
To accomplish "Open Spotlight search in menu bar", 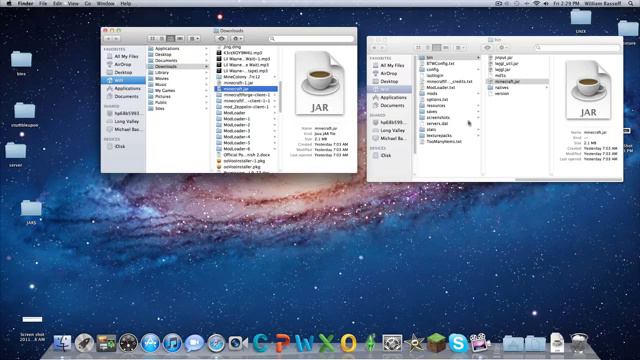I will [631, 3].
